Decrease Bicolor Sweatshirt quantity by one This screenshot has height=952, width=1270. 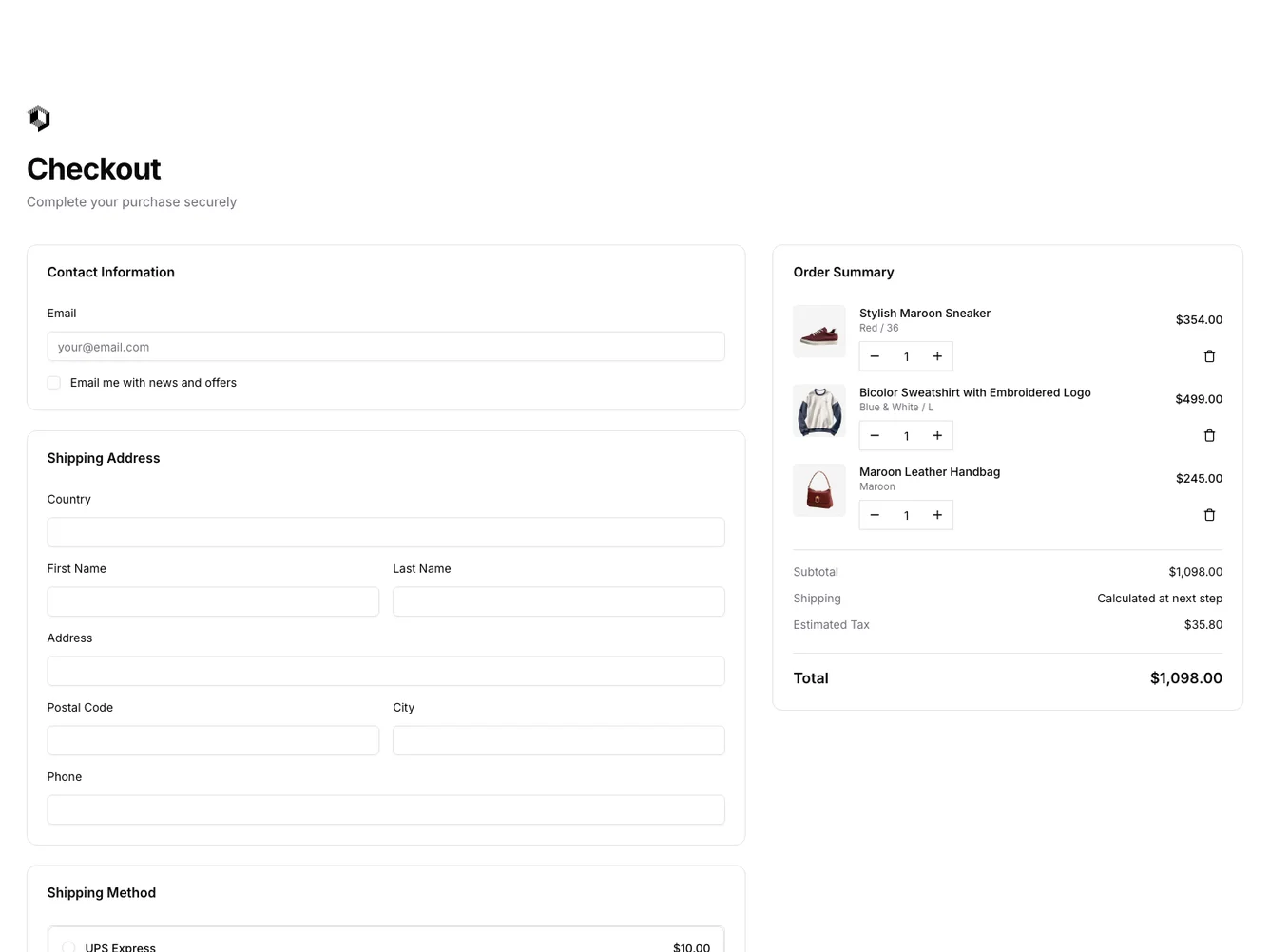(x=875, y=436)
